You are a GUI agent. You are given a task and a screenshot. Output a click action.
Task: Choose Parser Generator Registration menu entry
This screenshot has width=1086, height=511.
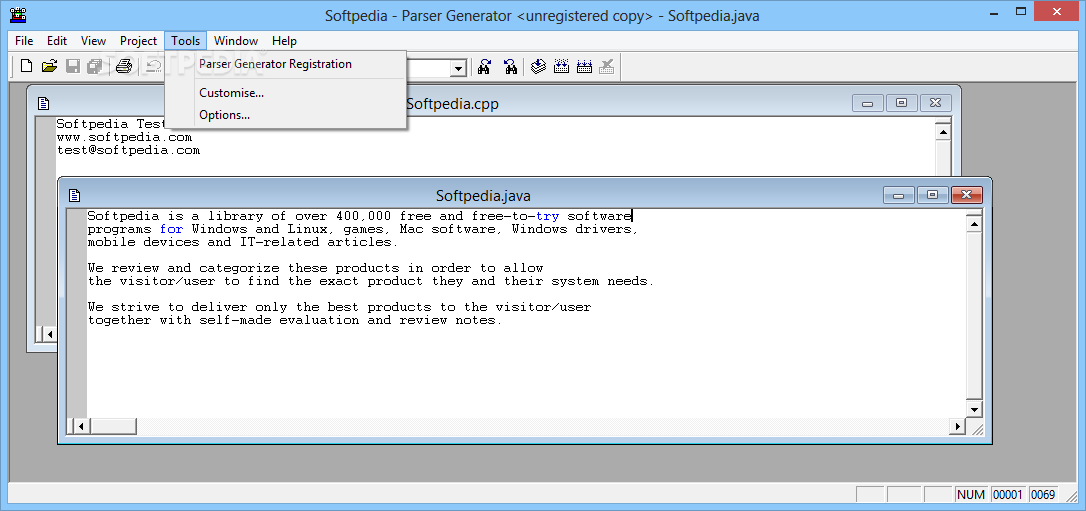(285, 64)
